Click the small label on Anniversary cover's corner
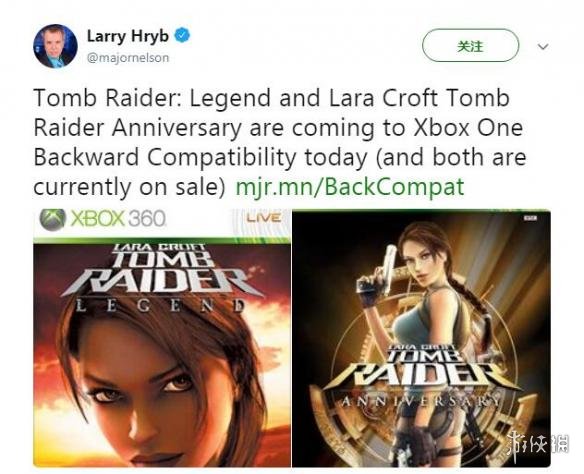 530,219
